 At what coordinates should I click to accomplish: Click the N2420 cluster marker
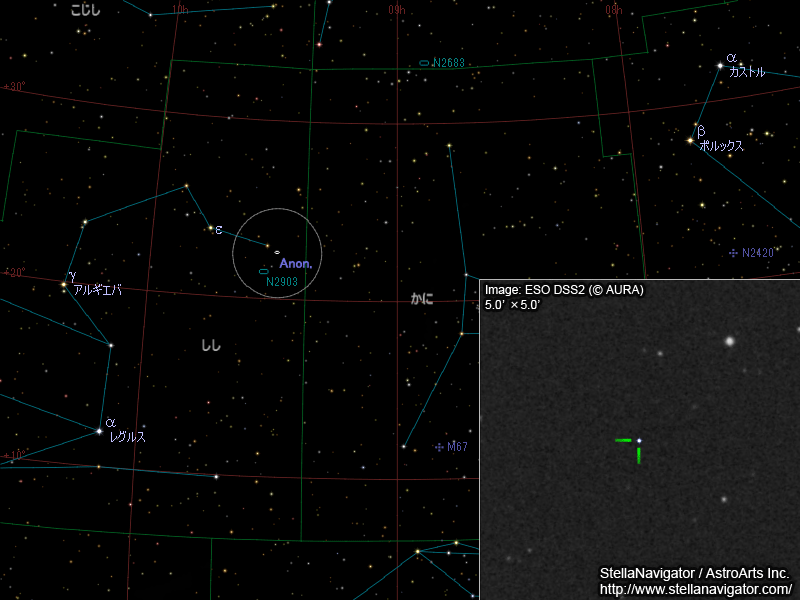pyautogui.click(x=734, y=253)
